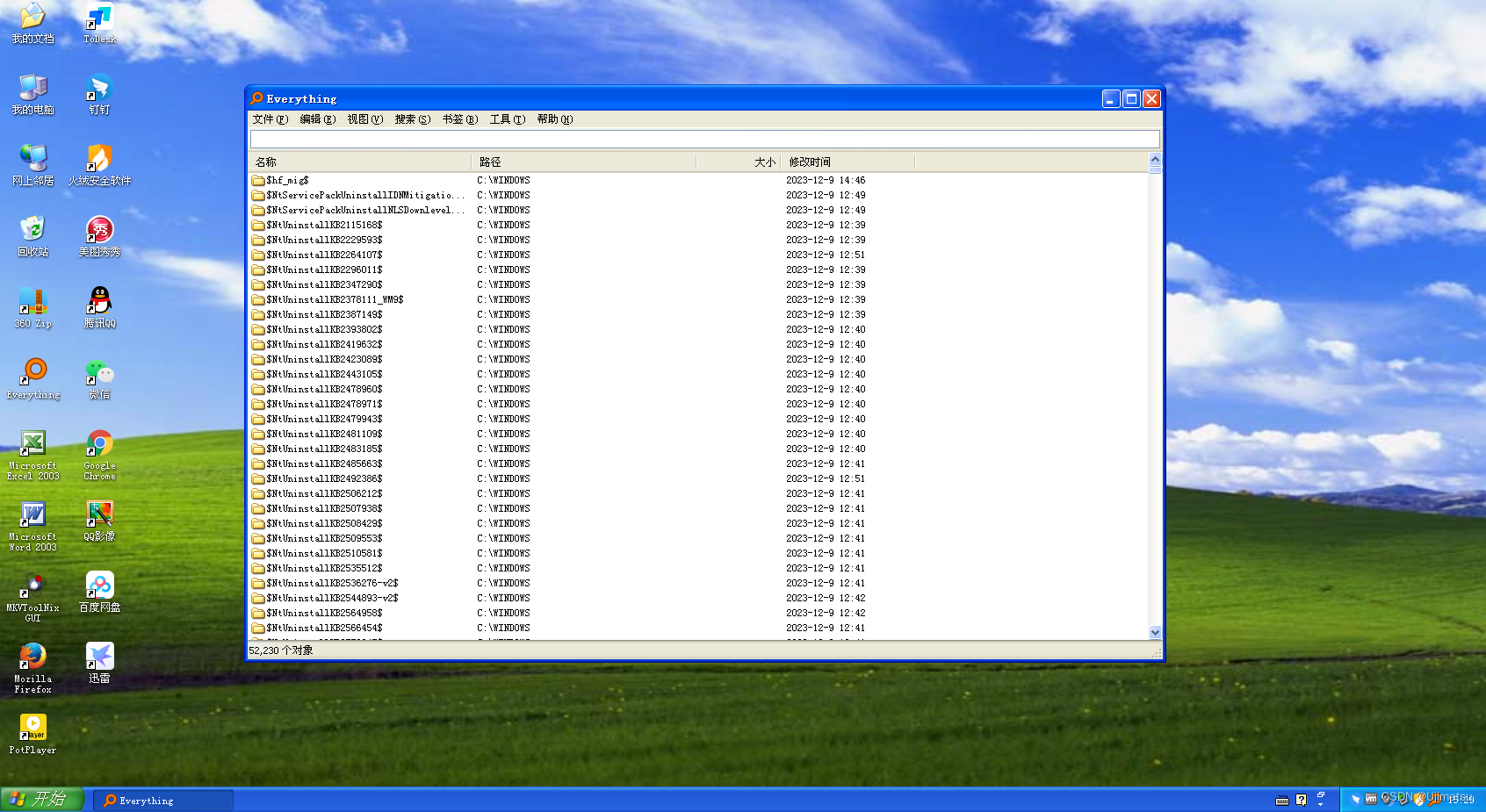Select Microsoft Excel 2003 shortcut
This screenshot has height=812, width=1486.
pyautogui.click(x=32, y=456)
